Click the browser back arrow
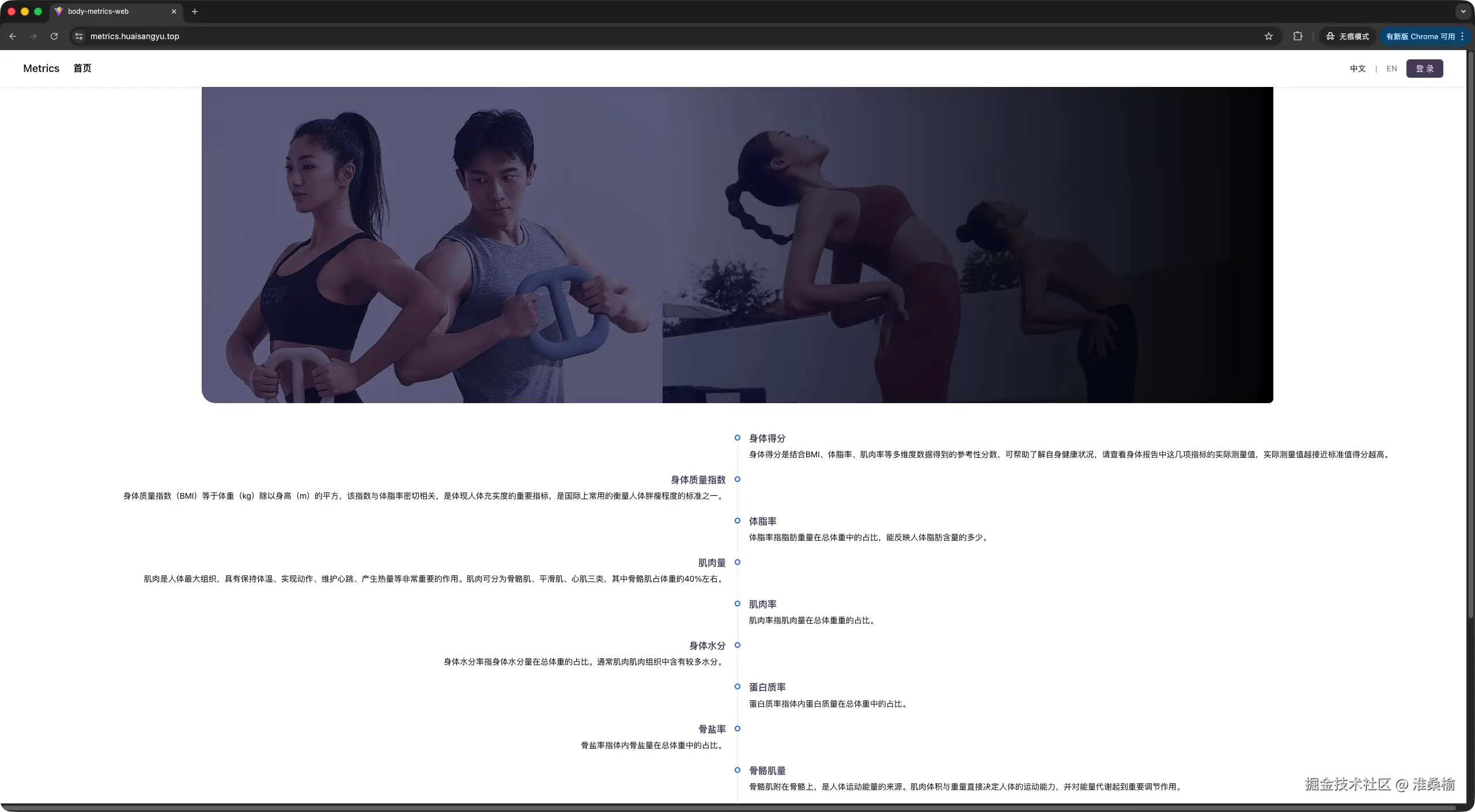 [x=13, y=36]
